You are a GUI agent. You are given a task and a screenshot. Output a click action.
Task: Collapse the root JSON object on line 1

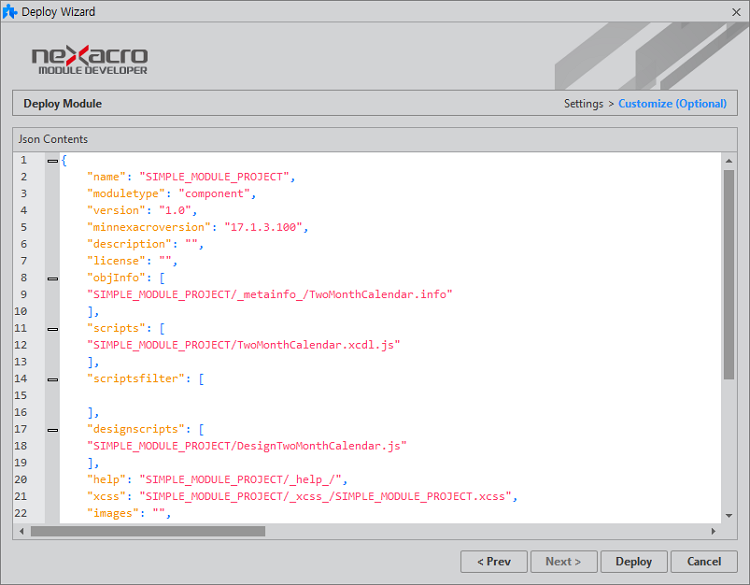52,161
